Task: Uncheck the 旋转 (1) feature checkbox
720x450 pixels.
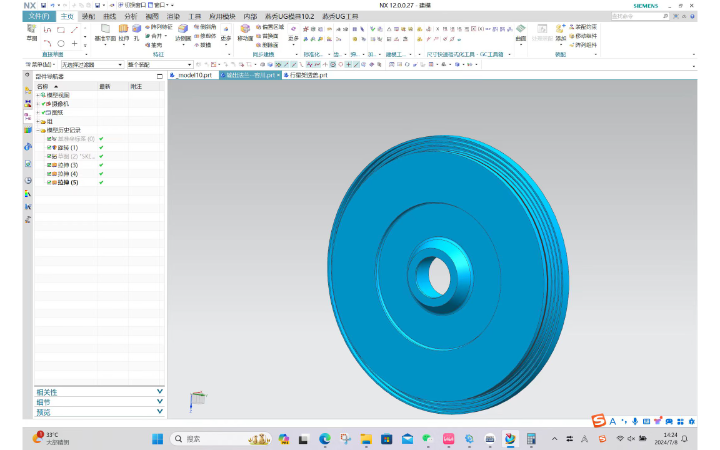Action: (49, 147)
